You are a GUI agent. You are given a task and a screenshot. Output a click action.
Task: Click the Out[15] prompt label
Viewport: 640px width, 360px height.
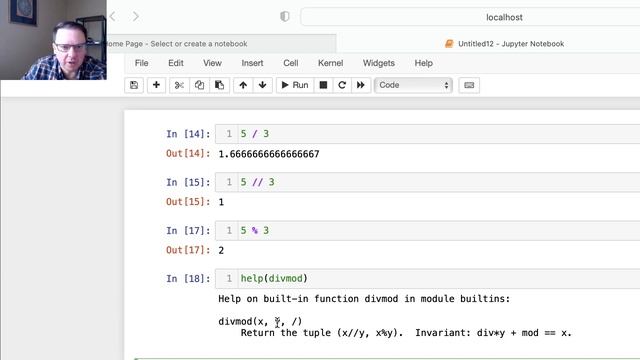coord(188,202)
